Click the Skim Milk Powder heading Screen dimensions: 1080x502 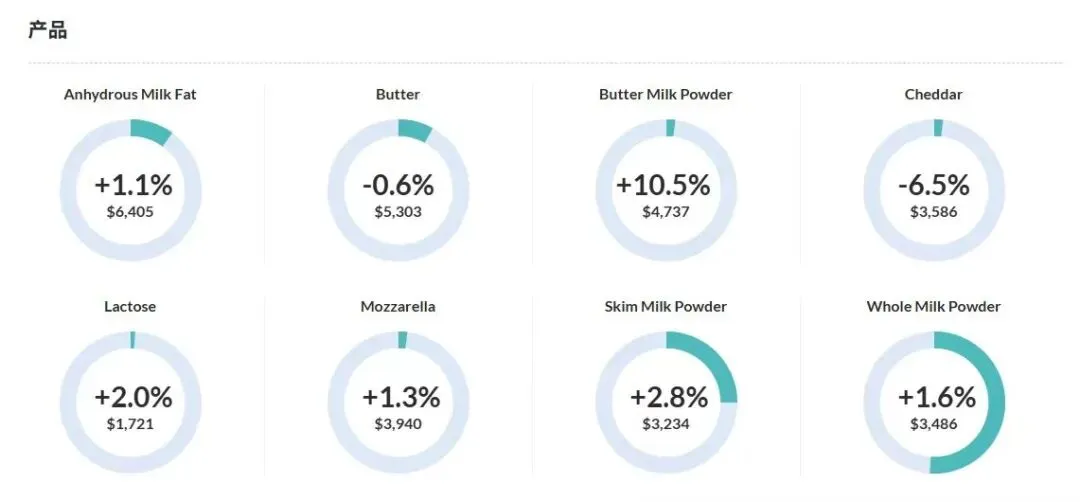pyautogui.click(x=666, y=306)
